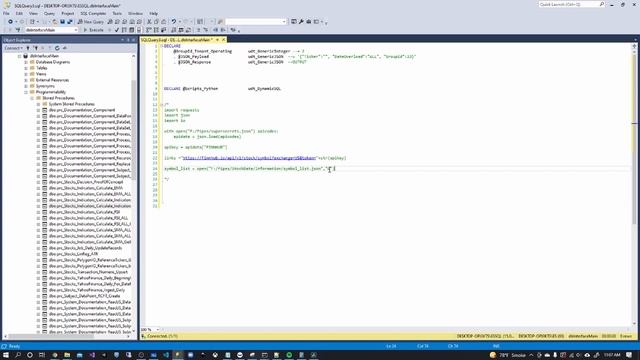Click the hyperlink URL in the code
This screenshot has height=360, width=640.
click(249, 158)
